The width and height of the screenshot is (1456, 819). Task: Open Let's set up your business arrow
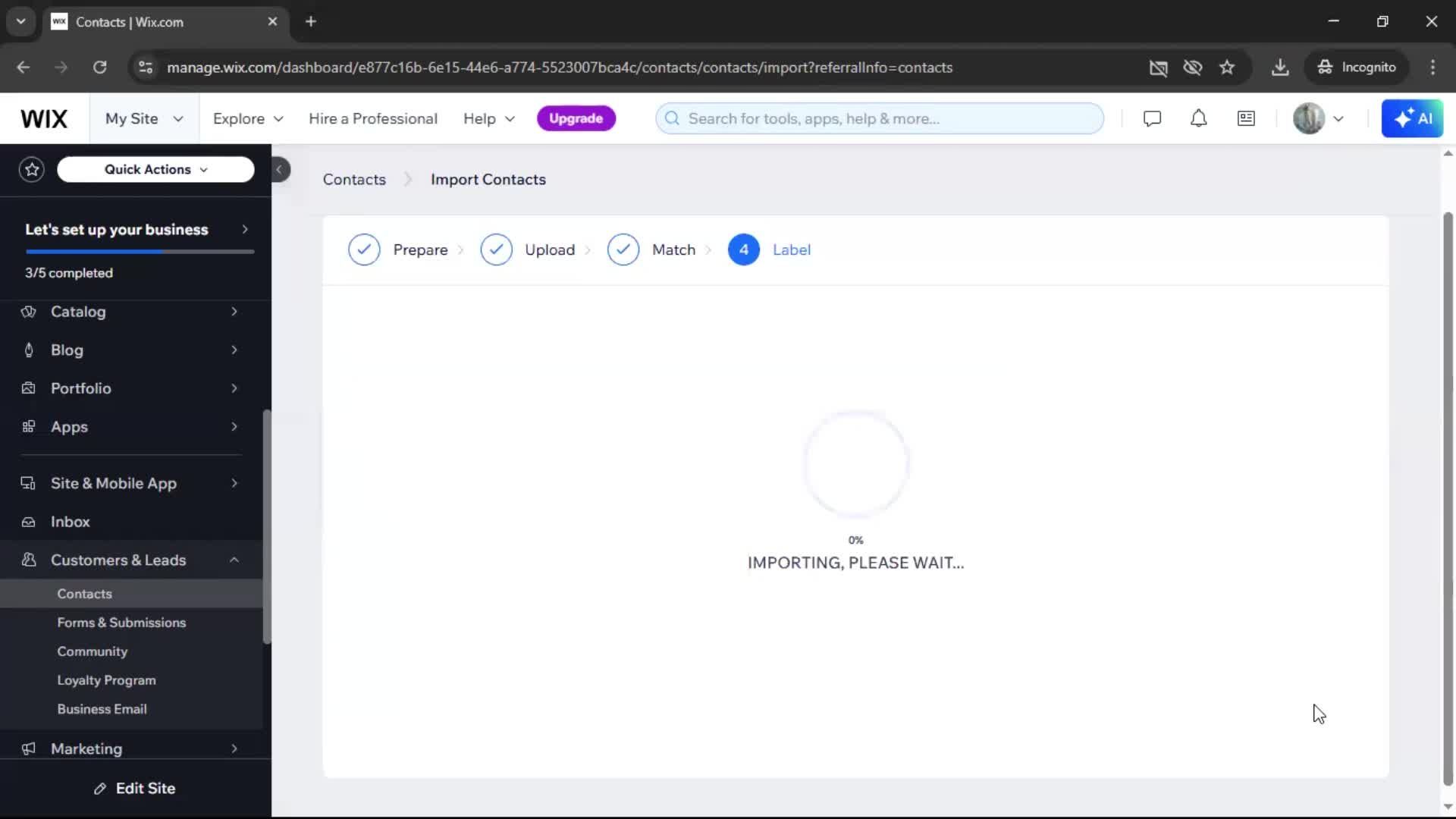(245, 230)
